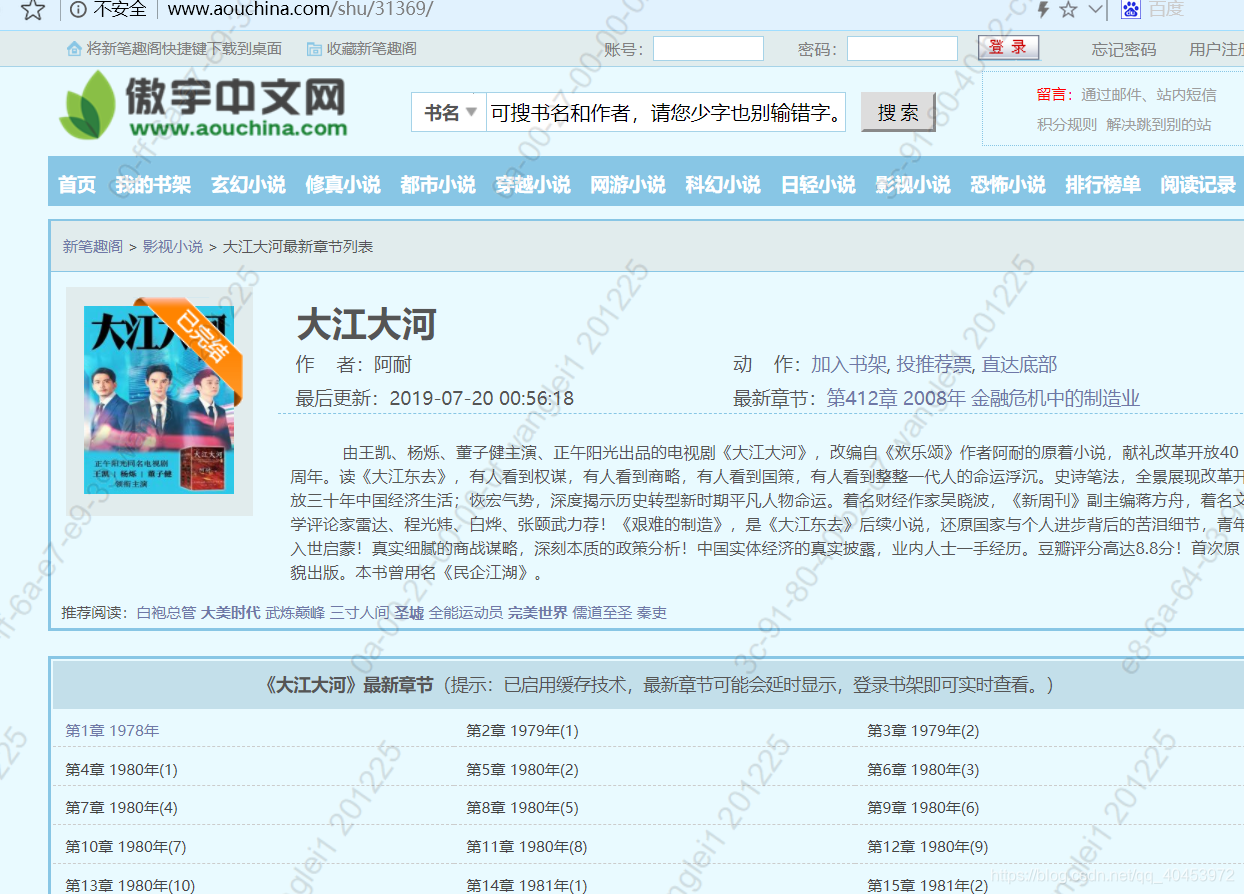Open 我的书架 in the navigation bar
This screenshot has height=894, width=1244.
pyautogui.click(x=153, y=184)
